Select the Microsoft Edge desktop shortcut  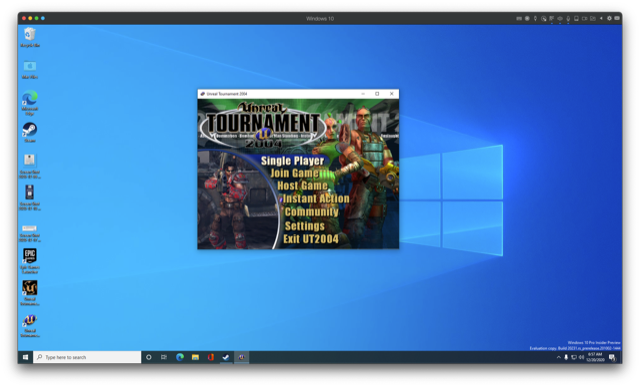click(x=30, y=103)
